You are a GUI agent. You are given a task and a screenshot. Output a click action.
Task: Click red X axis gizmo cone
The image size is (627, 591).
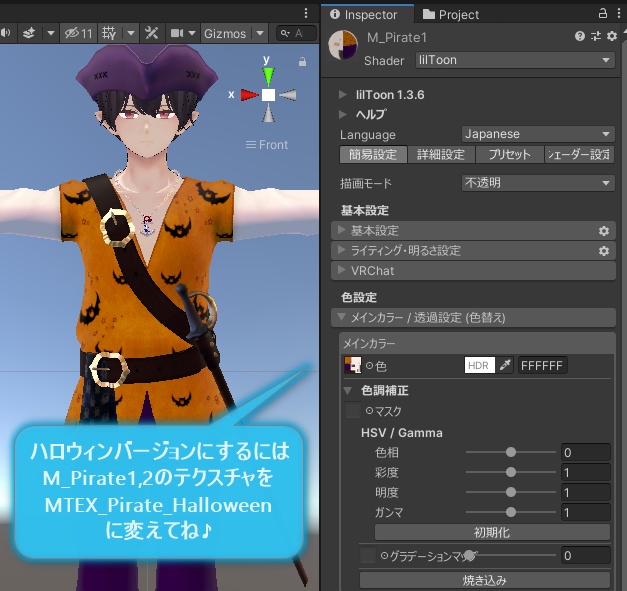pos(249,95)
